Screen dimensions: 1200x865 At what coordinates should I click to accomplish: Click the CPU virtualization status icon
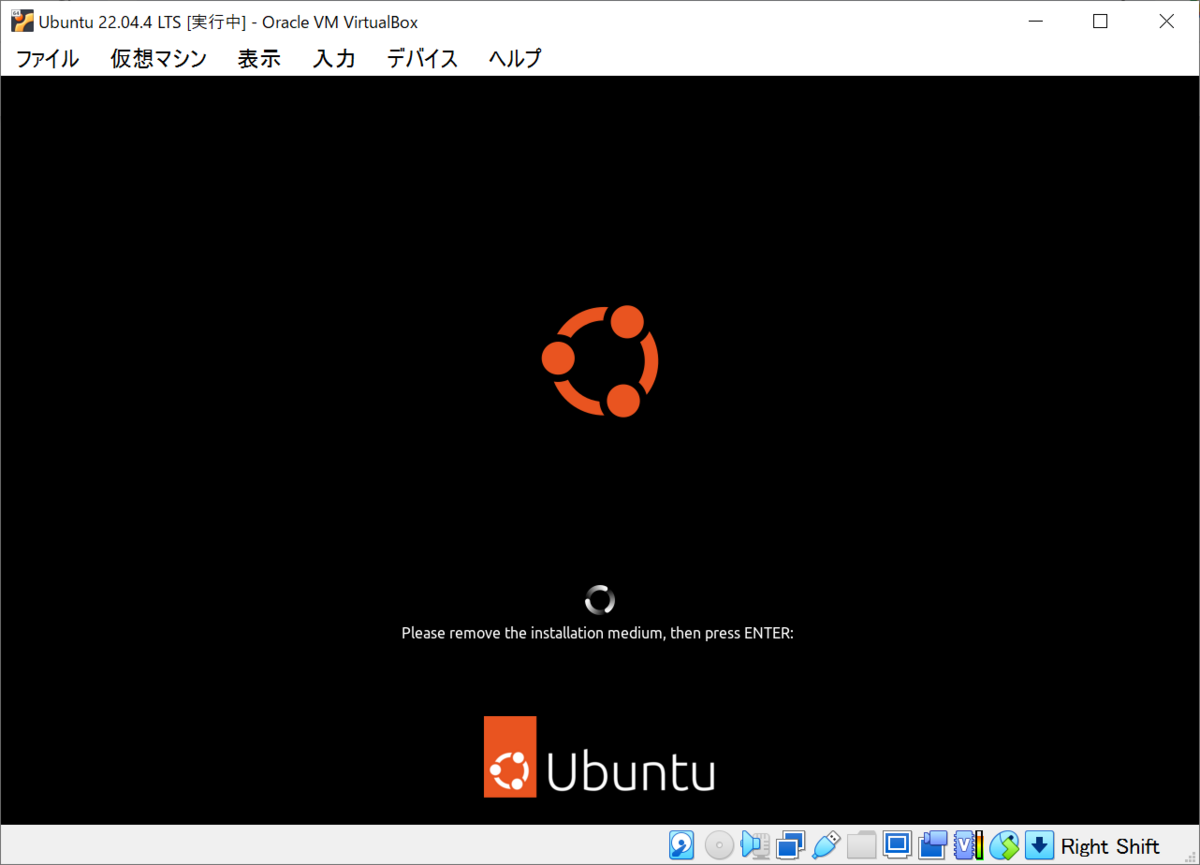coord(969,846)
